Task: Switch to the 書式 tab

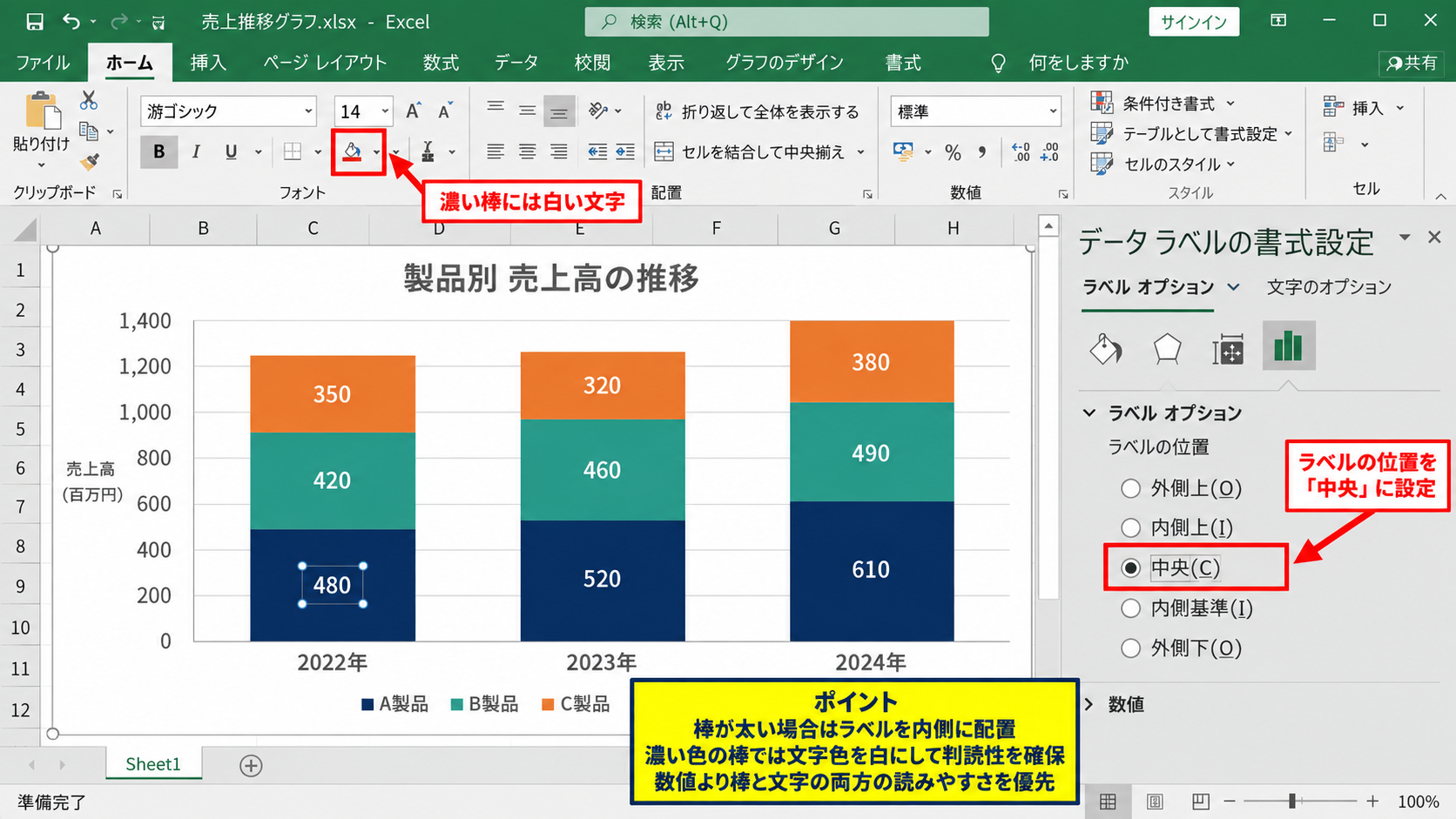Action: coord(903,63)
